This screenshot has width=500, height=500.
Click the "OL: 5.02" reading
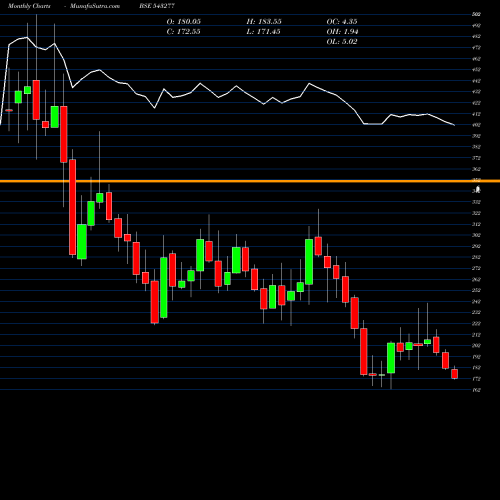(342, 42)
